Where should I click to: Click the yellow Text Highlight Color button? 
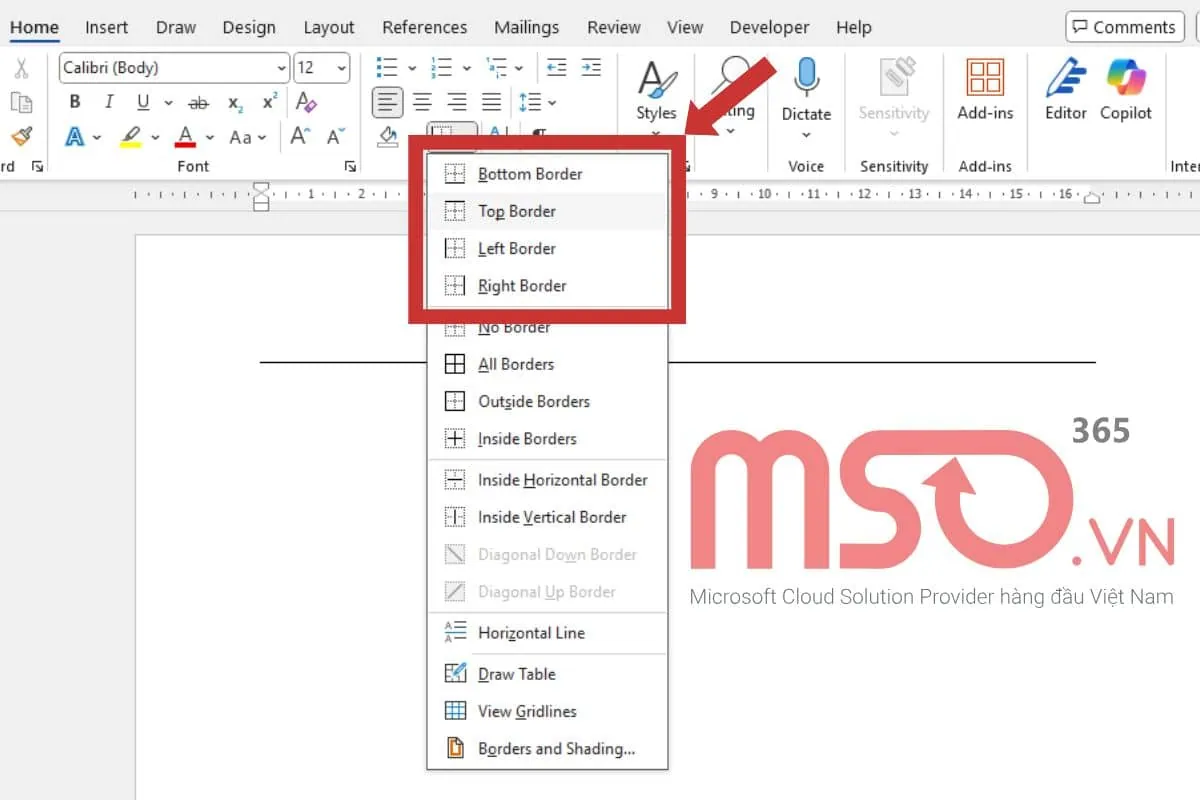tap(130, 136)
